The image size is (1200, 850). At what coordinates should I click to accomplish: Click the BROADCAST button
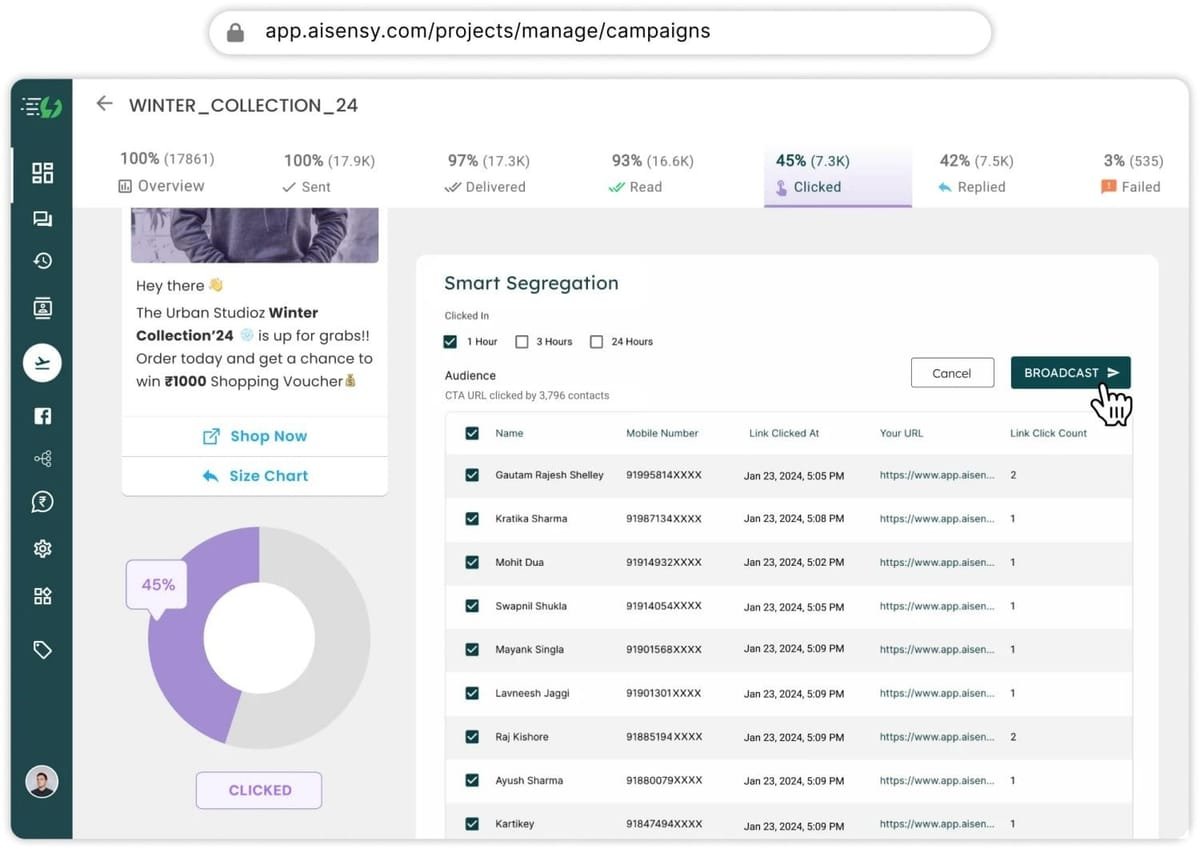pos(1070,373)
